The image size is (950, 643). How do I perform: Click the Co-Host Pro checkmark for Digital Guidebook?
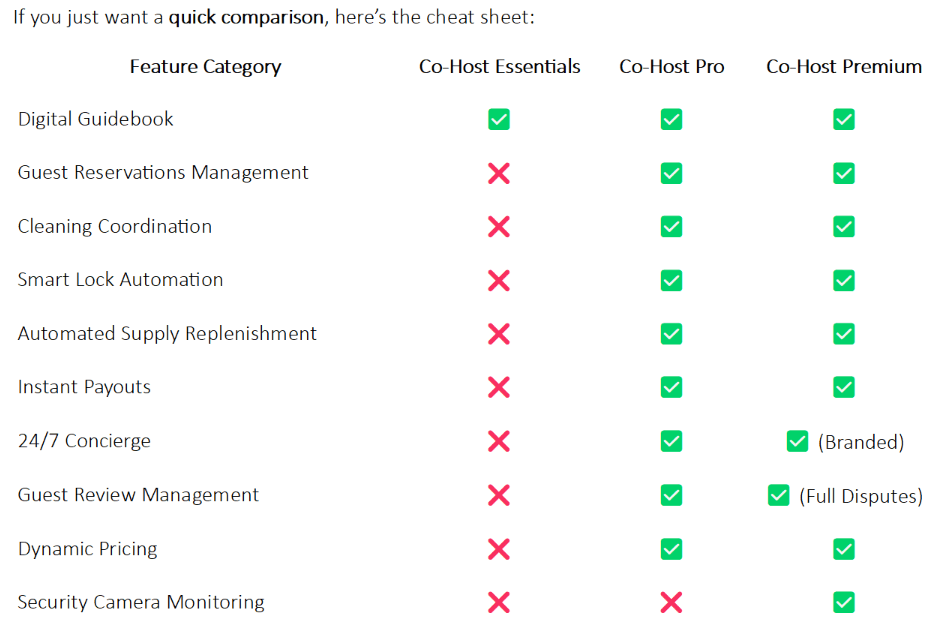click(x=672, y=120)
